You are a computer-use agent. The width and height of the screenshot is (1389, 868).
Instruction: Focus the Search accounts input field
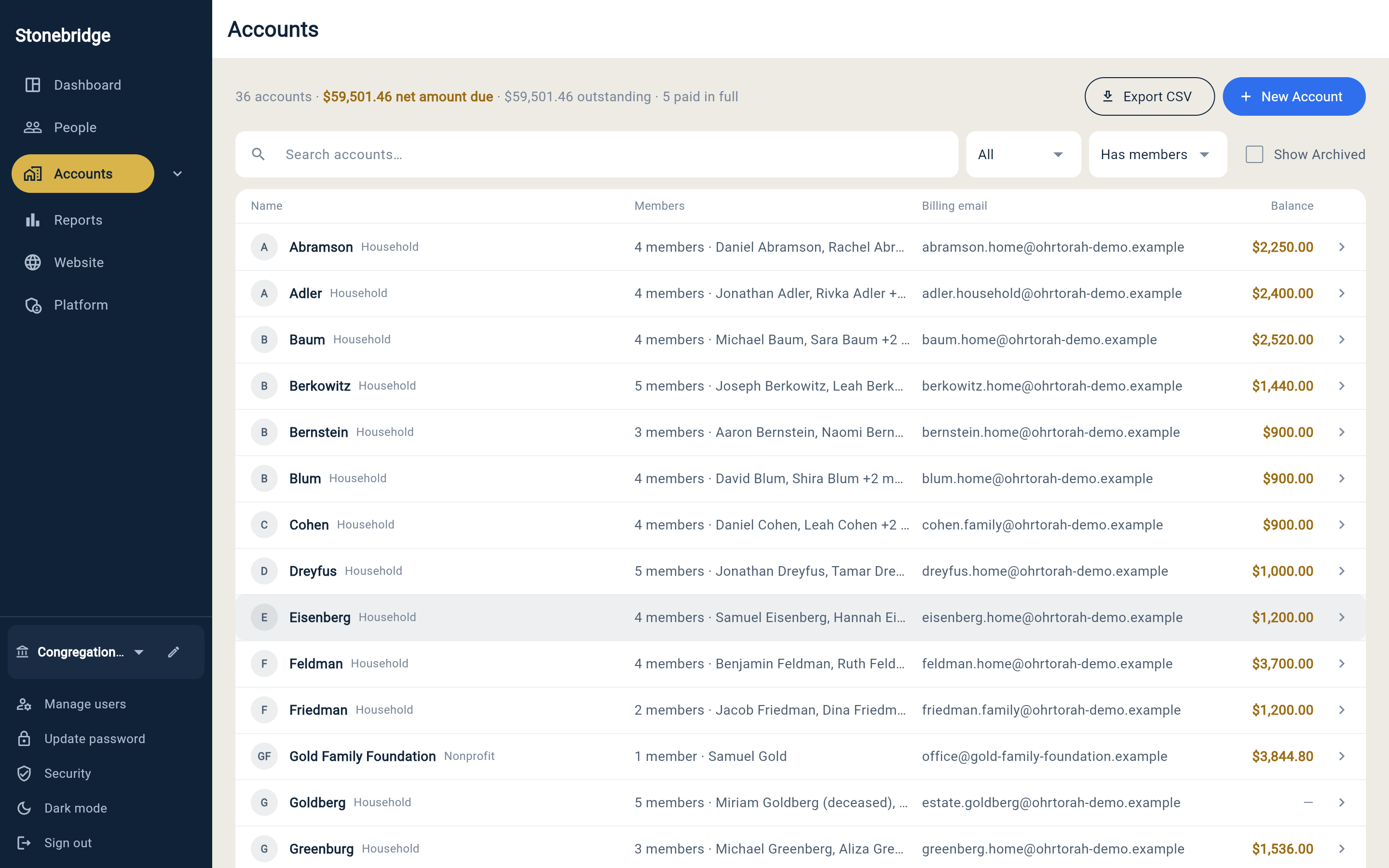click(596, 154)
